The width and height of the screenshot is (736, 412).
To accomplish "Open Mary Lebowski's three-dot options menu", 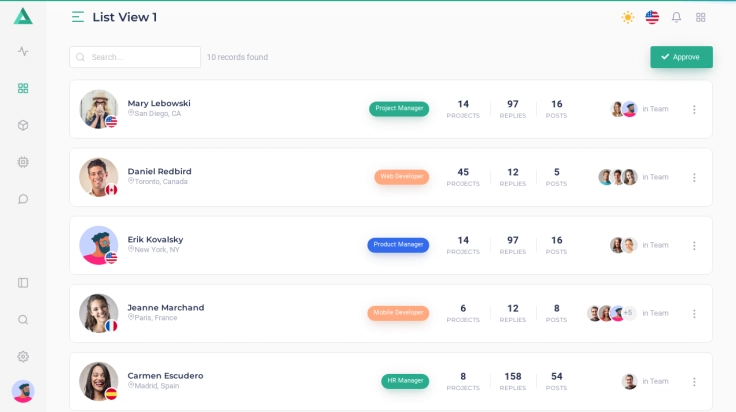I will click(694, 109).
